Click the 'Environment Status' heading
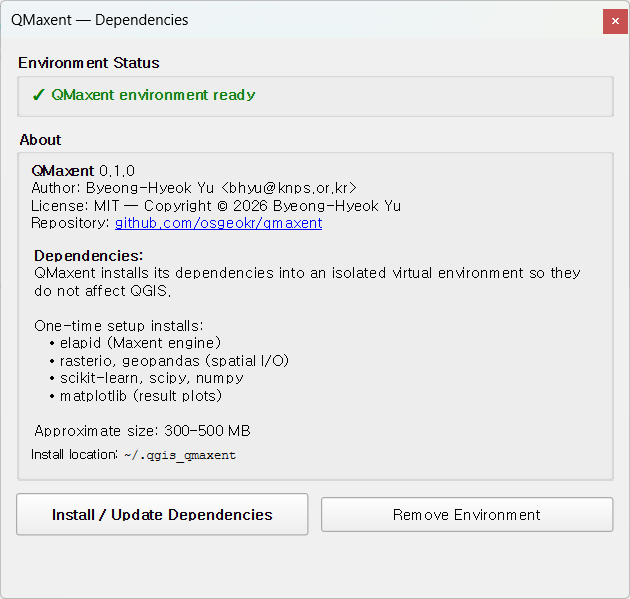This screenshot has width=630, height=599. pos(89,63)
